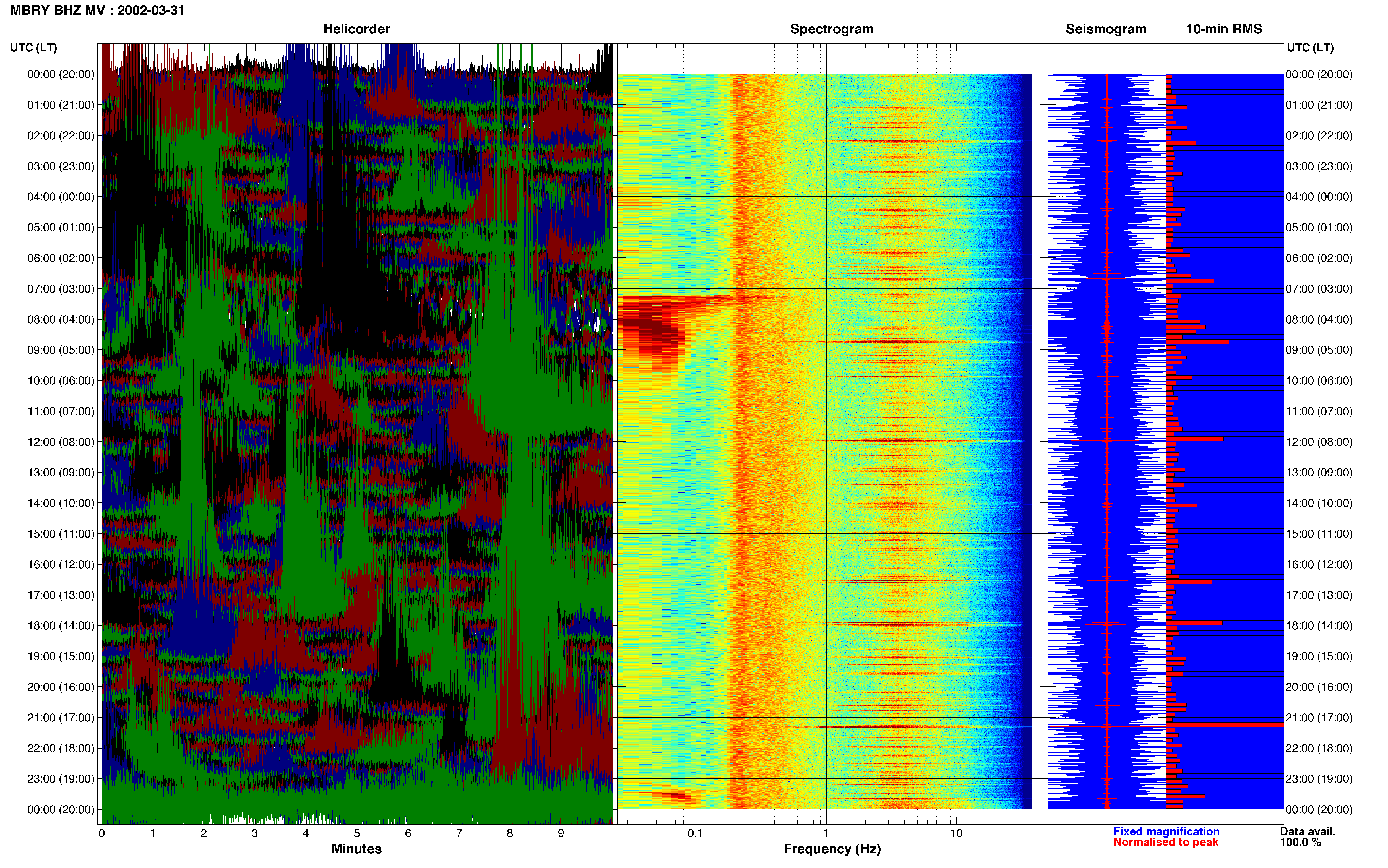The height and width of the screenshot is (868, 1388).
Task: Select the 'Helicorder' panel heading
Action: tap(356, 29)
